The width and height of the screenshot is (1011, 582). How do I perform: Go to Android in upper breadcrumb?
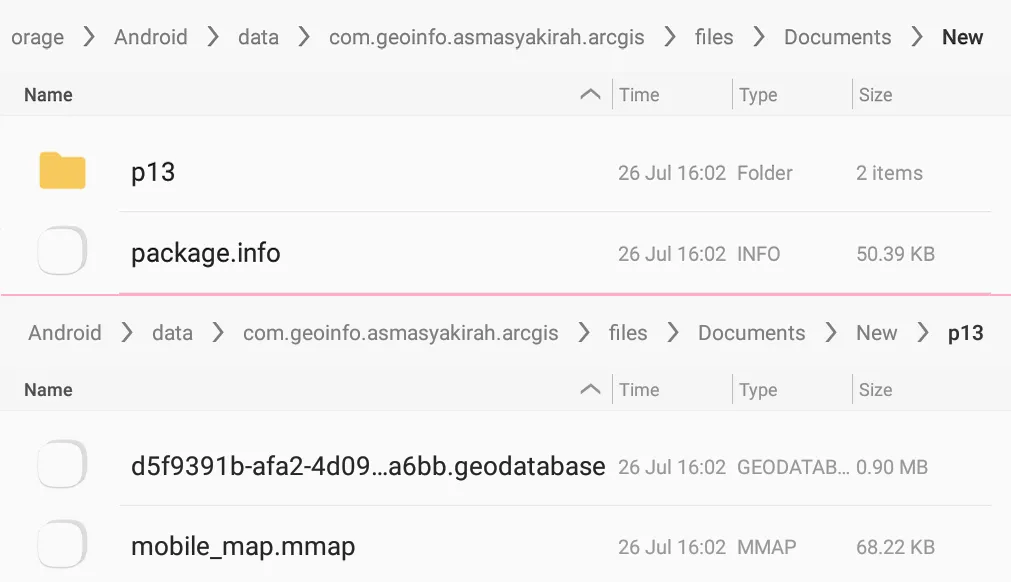(150, 37)
